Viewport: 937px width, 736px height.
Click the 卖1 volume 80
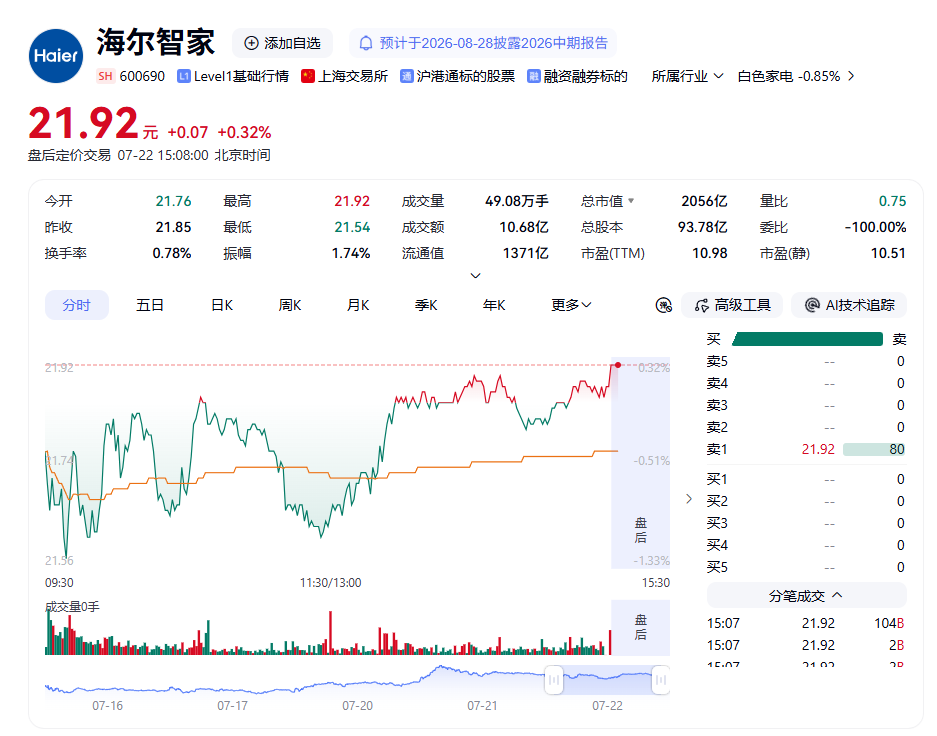tap(896, 449)
